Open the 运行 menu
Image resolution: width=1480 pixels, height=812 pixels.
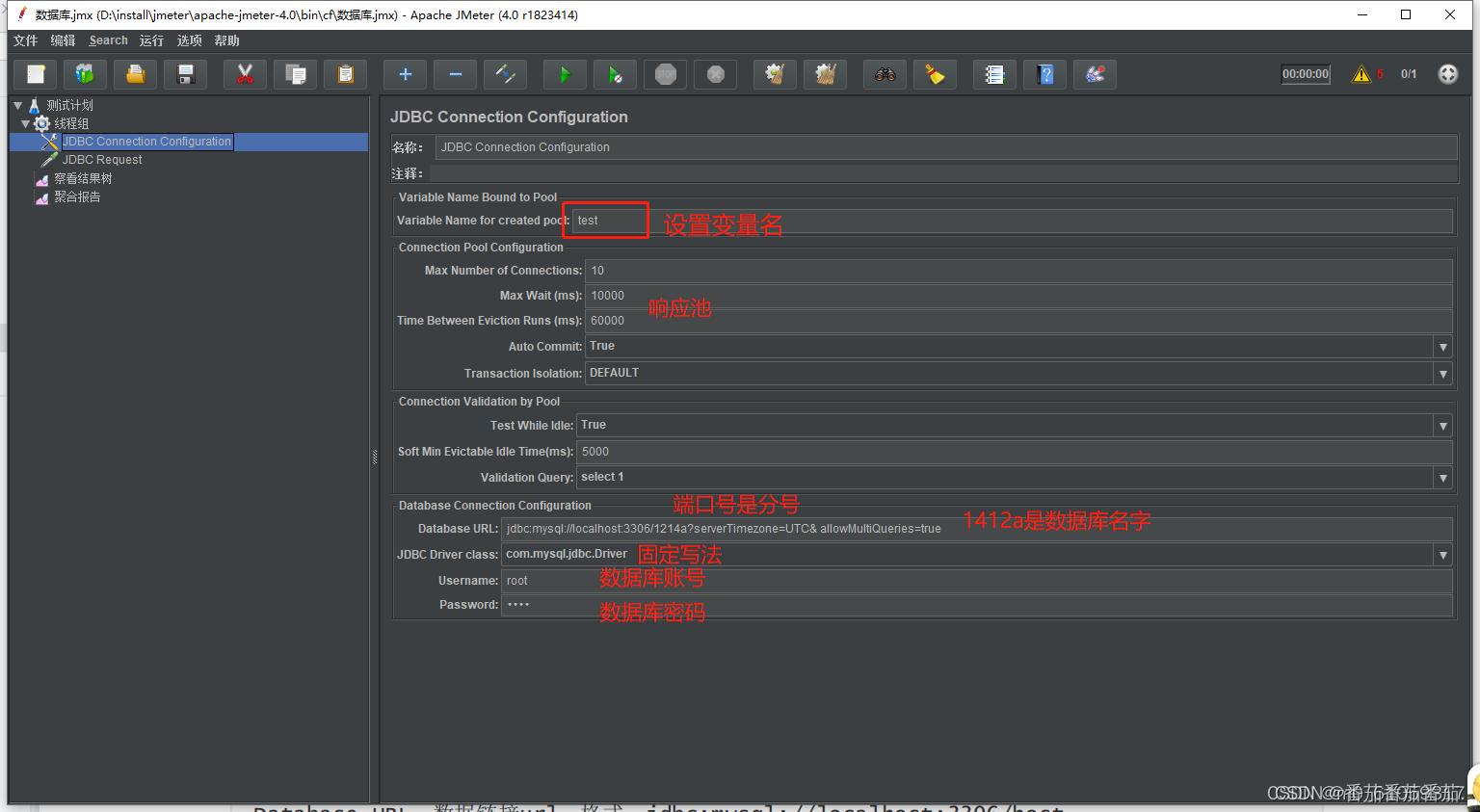(x=151, y=40)
